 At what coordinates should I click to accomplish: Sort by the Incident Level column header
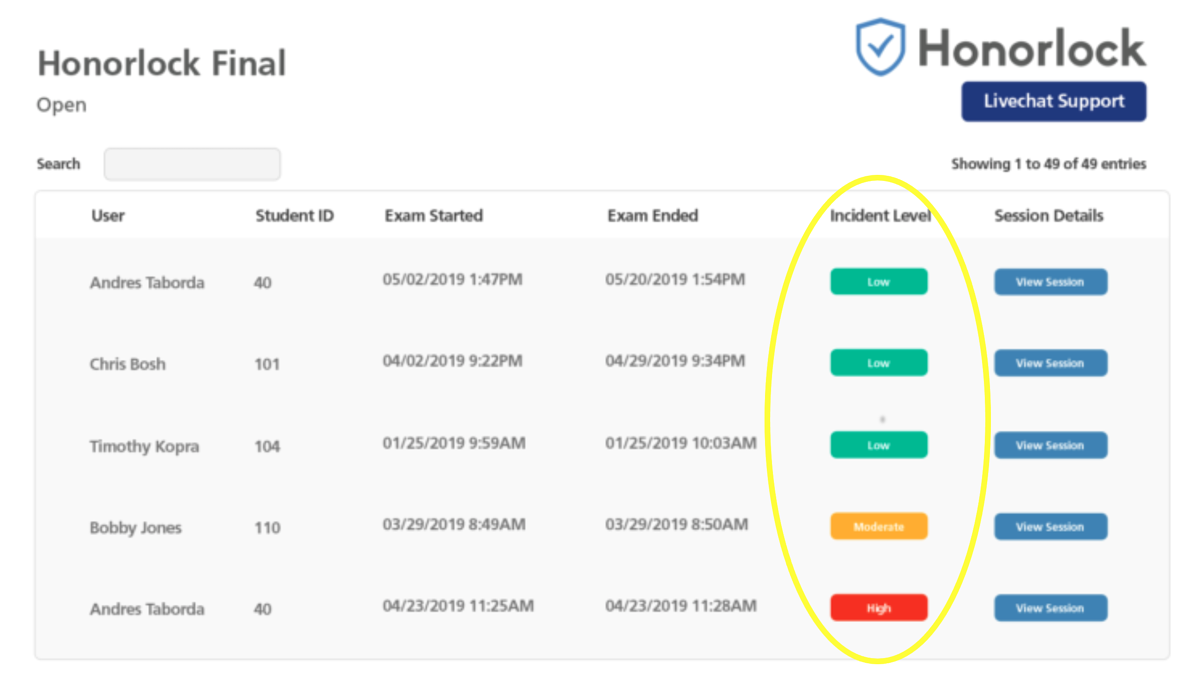coord(880,215)
